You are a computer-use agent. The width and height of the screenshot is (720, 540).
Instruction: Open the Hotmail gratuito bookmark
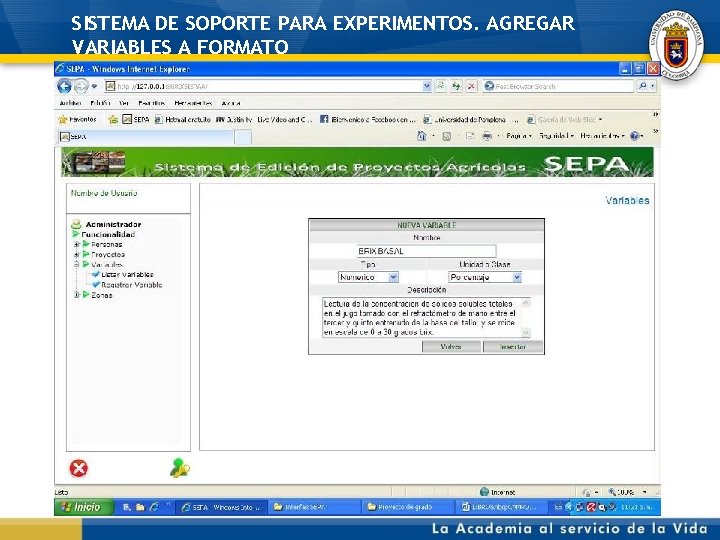click(x=182, y=119)
